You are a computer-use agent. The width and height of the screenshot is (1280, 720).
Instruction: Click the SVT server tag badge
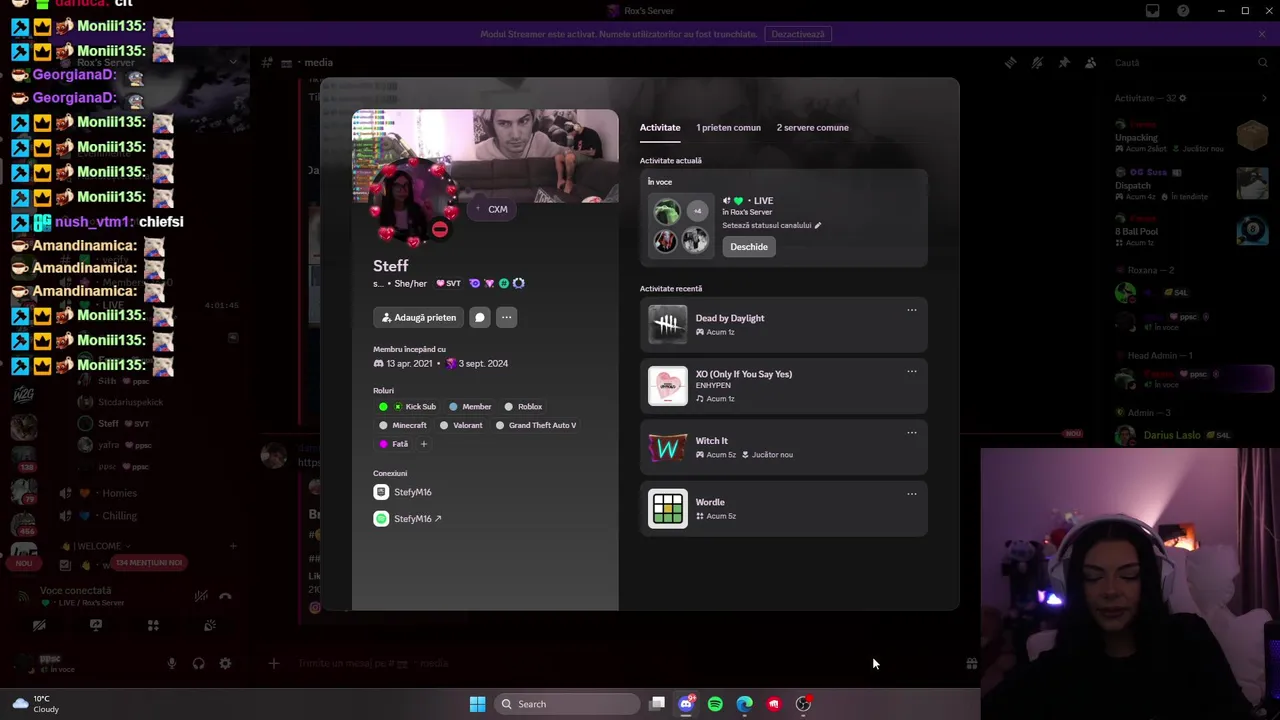pyautogui.click(x=448, y=283)
